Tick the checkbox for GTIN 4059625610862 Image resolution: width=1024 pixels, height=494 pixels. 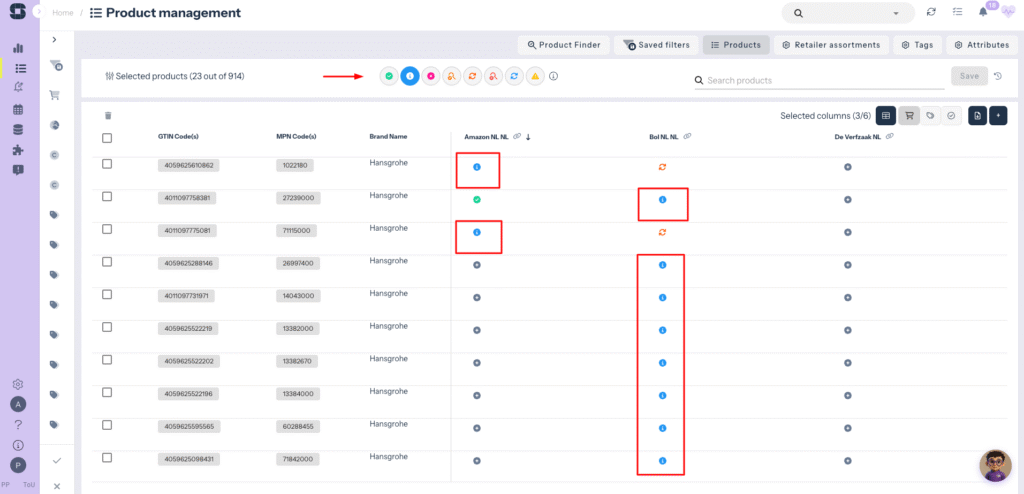107,164
